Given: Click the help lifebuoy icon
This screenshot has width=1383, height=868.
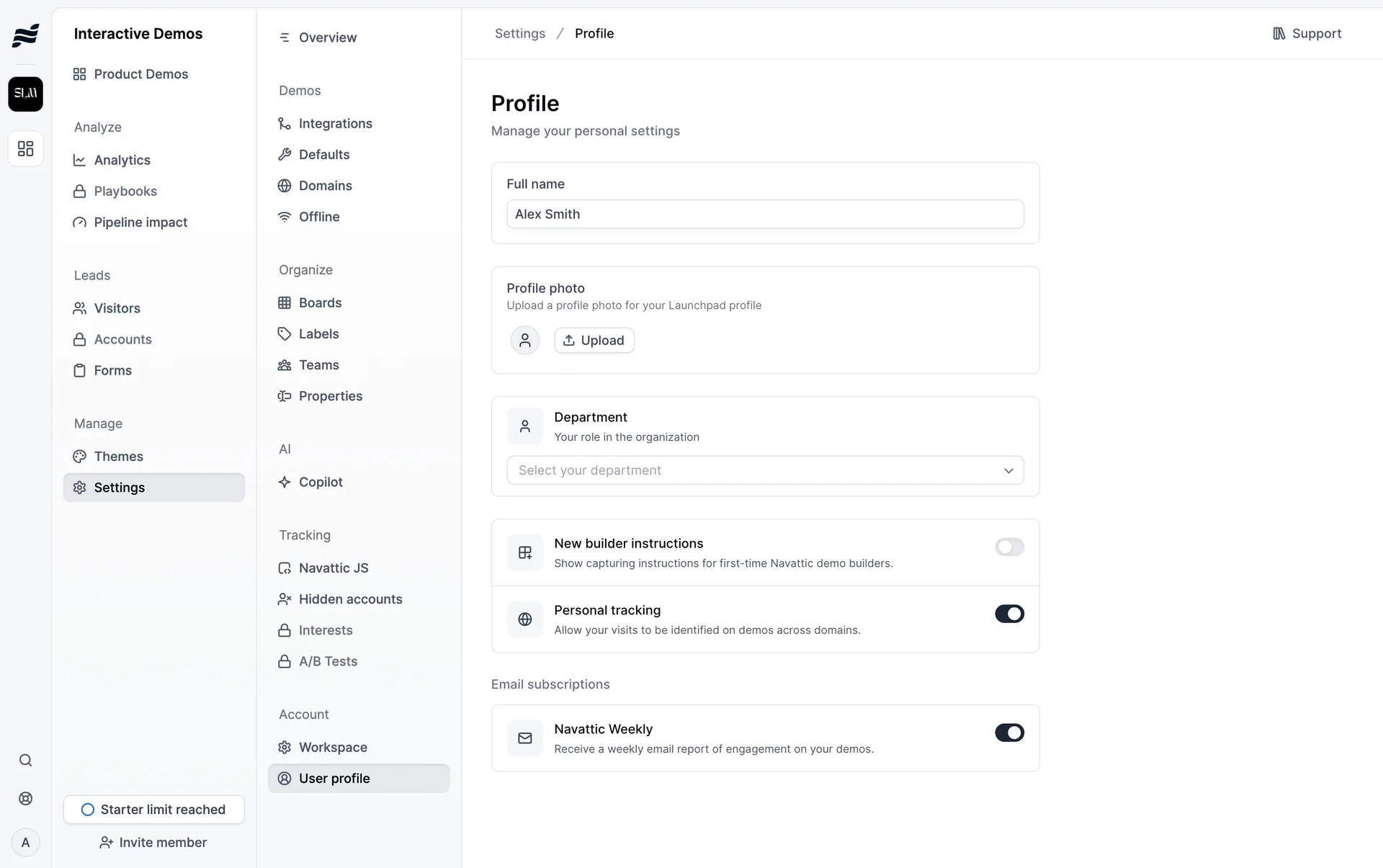Looking at the screenshot, I should [25, 798].
